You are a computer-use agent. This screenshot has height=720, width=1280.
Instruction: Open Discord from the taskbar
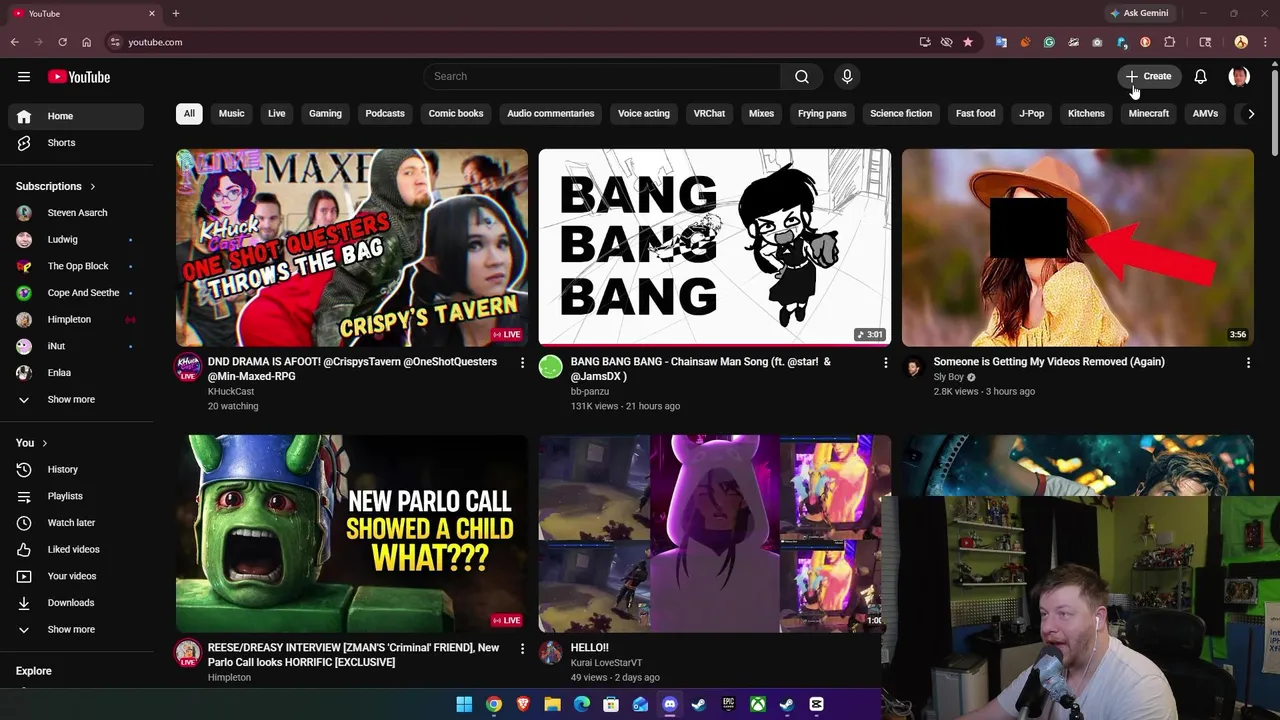coord(670,705)
